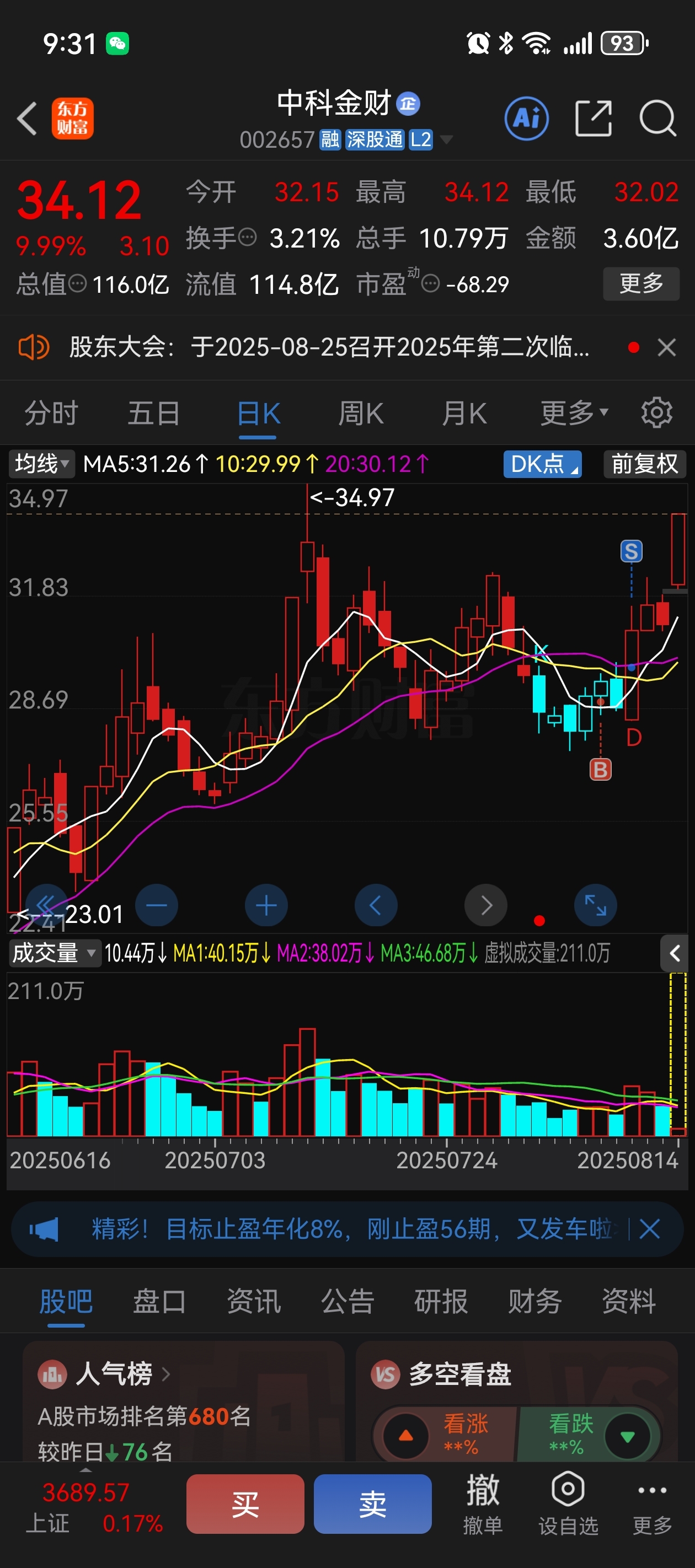695x1568 pixels.
Task: Tap the 总值 info icon
Action: 77,283
